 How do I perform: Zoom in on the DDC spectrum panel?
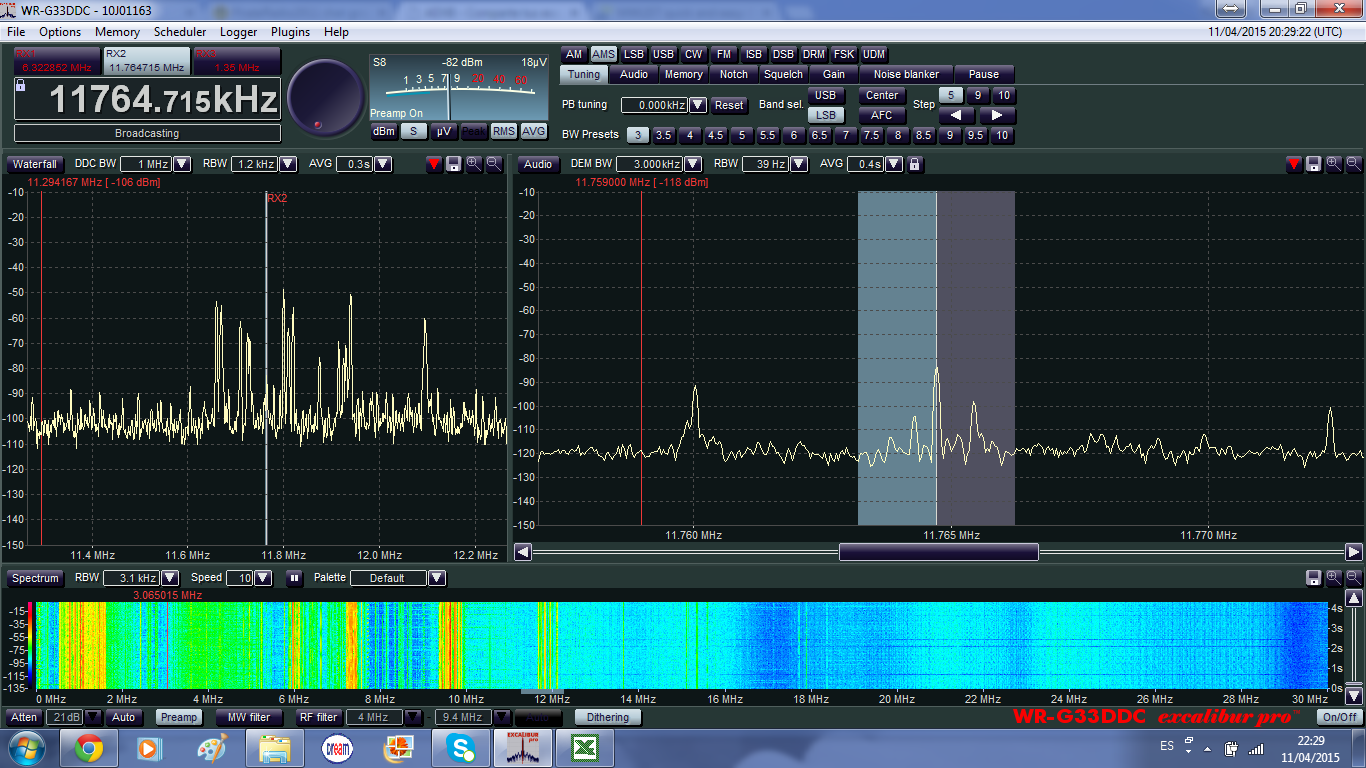coord(474,164)
